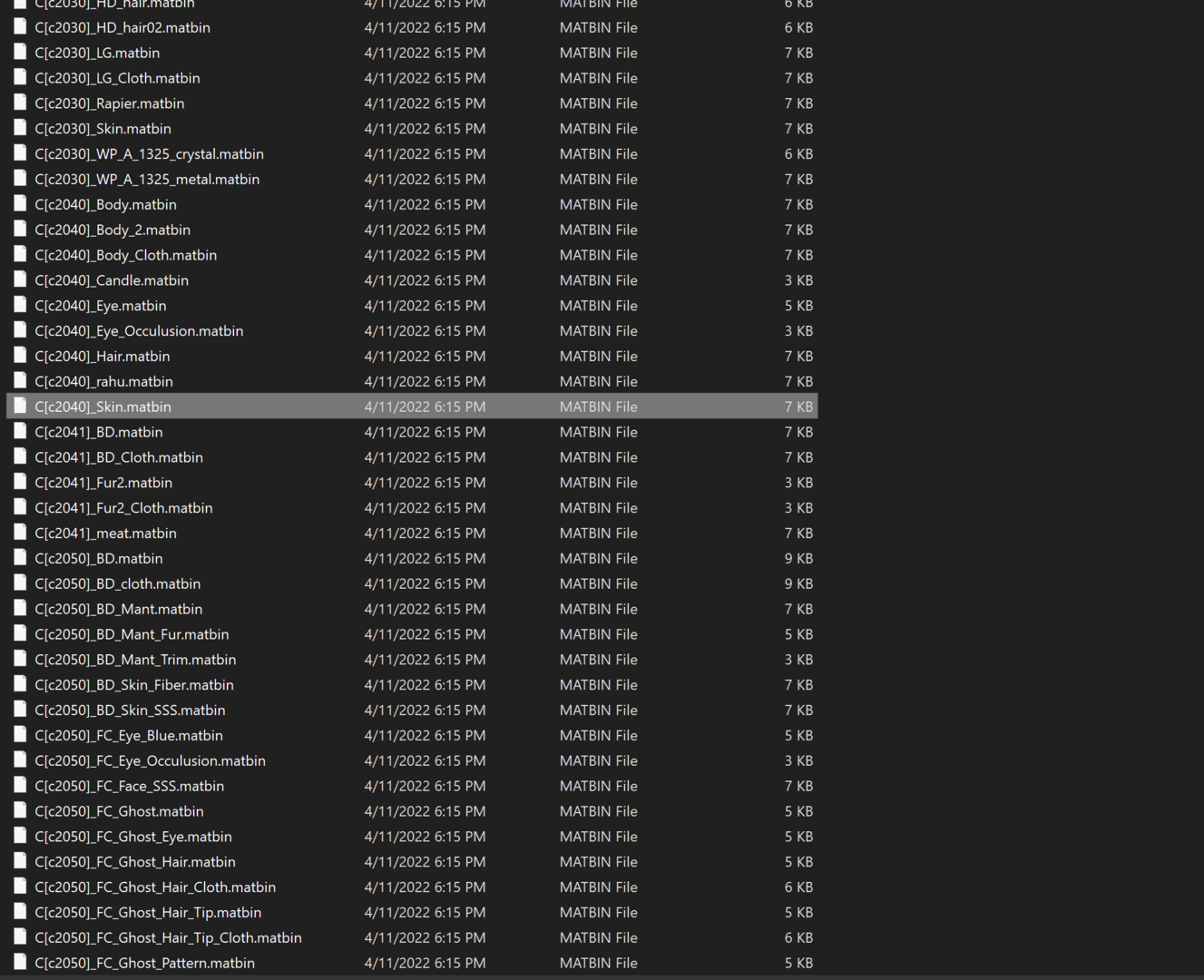The height and width of the screenshot is (980, 1204).
Task: Select file name C[c2050]_BD_Mant_Fur.matbin
Action: click(132, 634)
